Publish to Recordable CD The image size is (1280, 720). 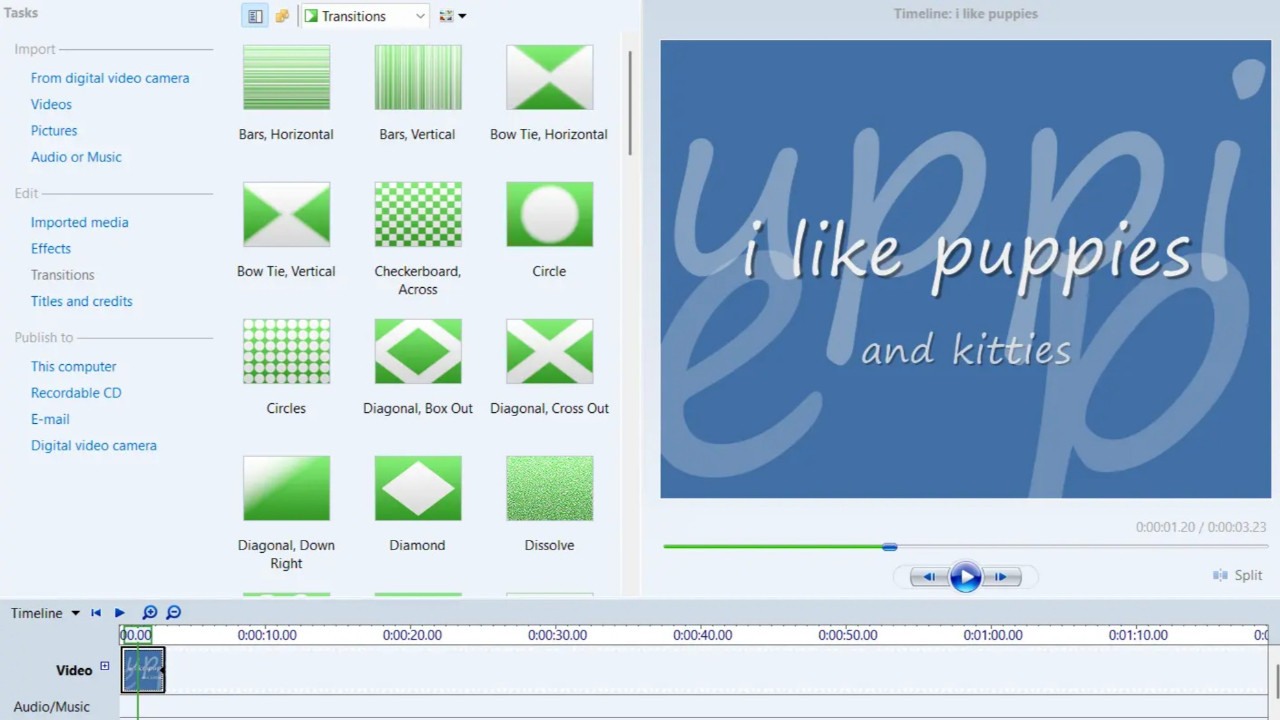76,393
